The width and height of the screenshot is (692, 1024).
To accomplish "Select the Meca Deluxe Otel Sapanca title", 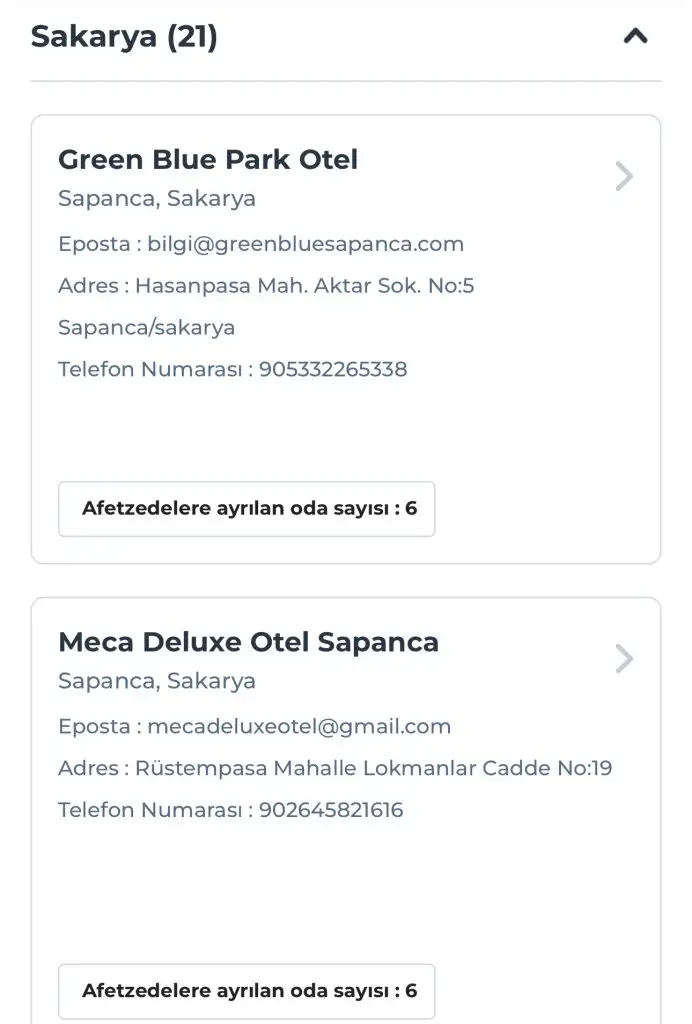I will [x=248, y=641].
